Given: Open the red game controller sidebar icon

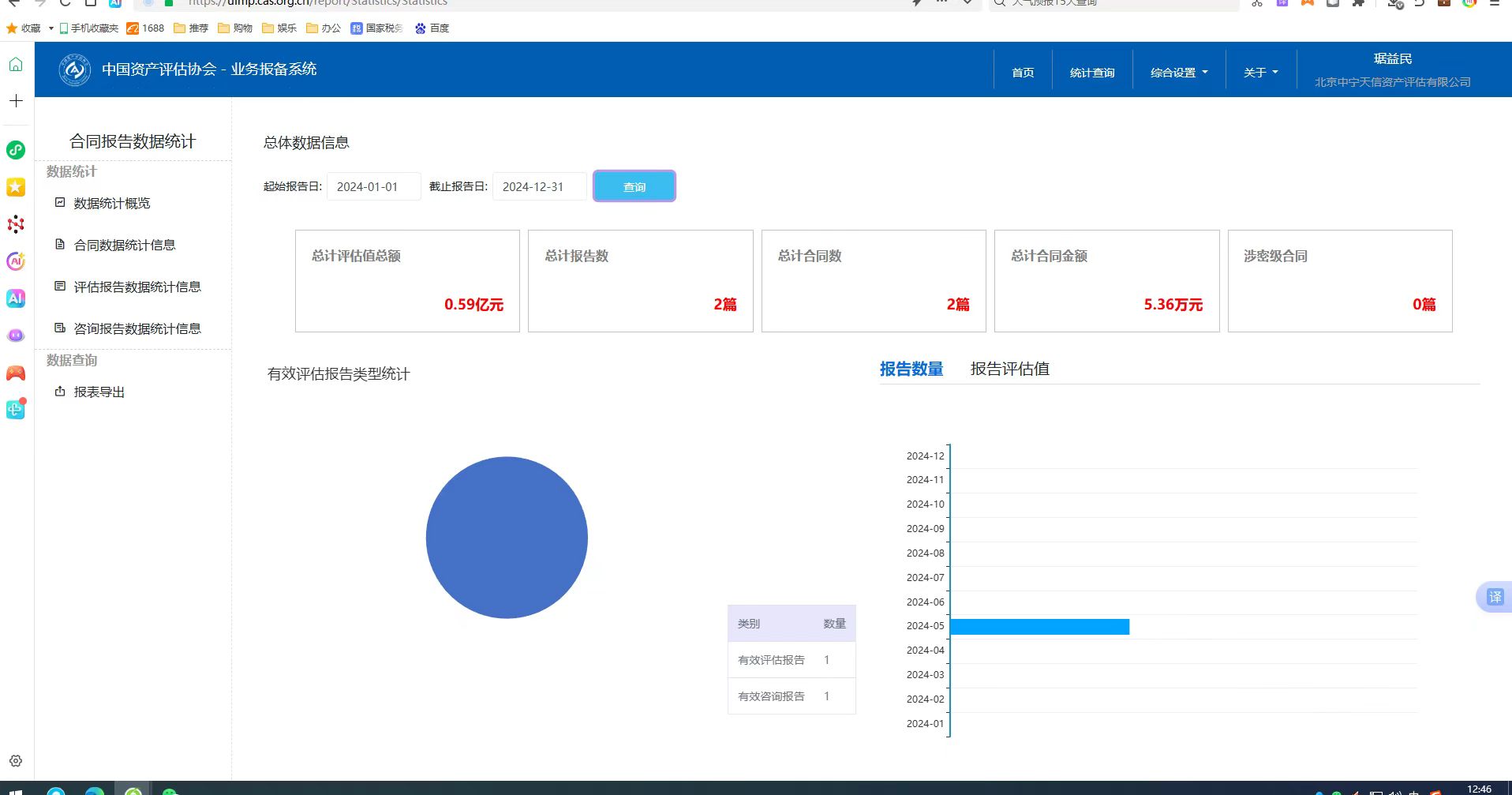Looking at the screenshot, I should 16,373.
